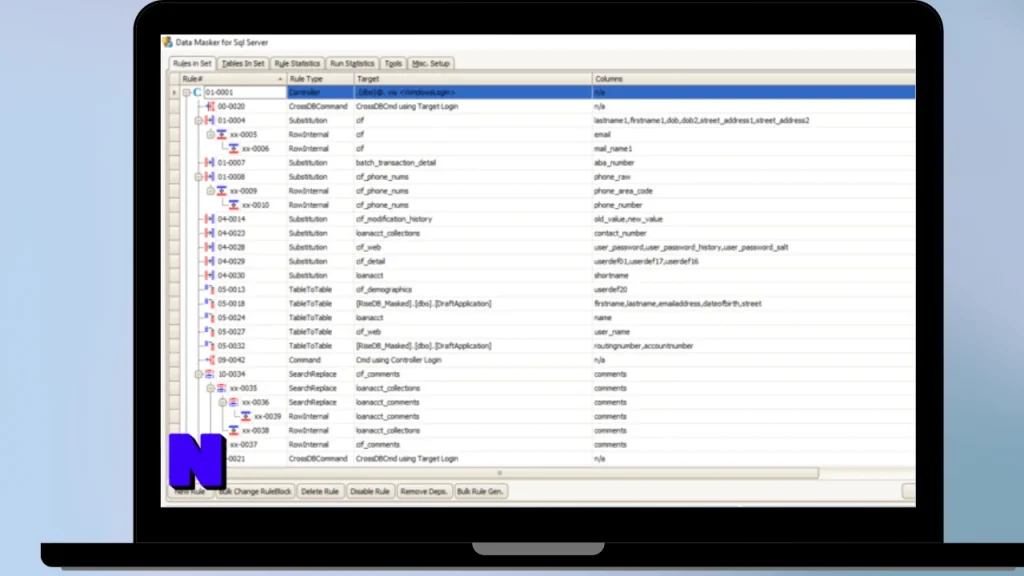Open the Run Statistics tab
The image size is (1024, 576).
[x=352, y=63]
